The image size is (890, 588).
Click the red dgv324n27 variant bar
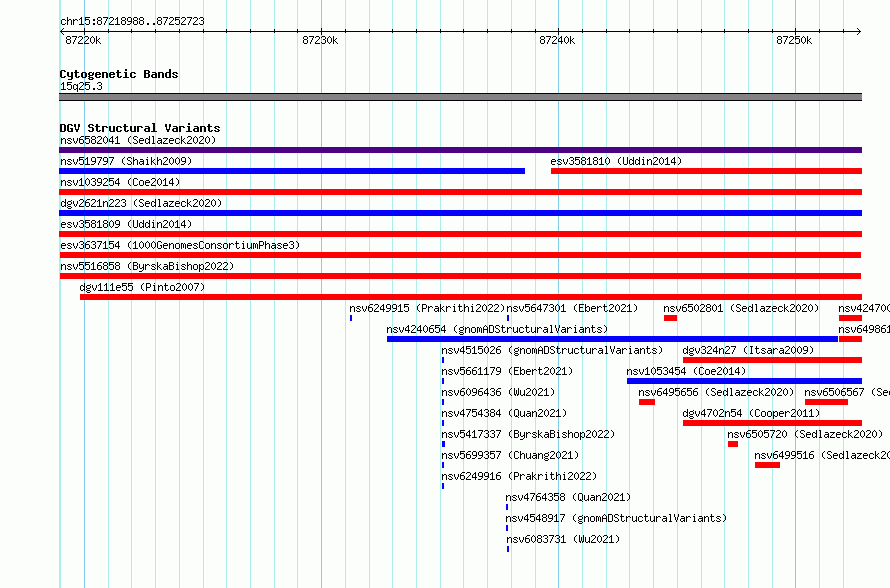(773, 360)
